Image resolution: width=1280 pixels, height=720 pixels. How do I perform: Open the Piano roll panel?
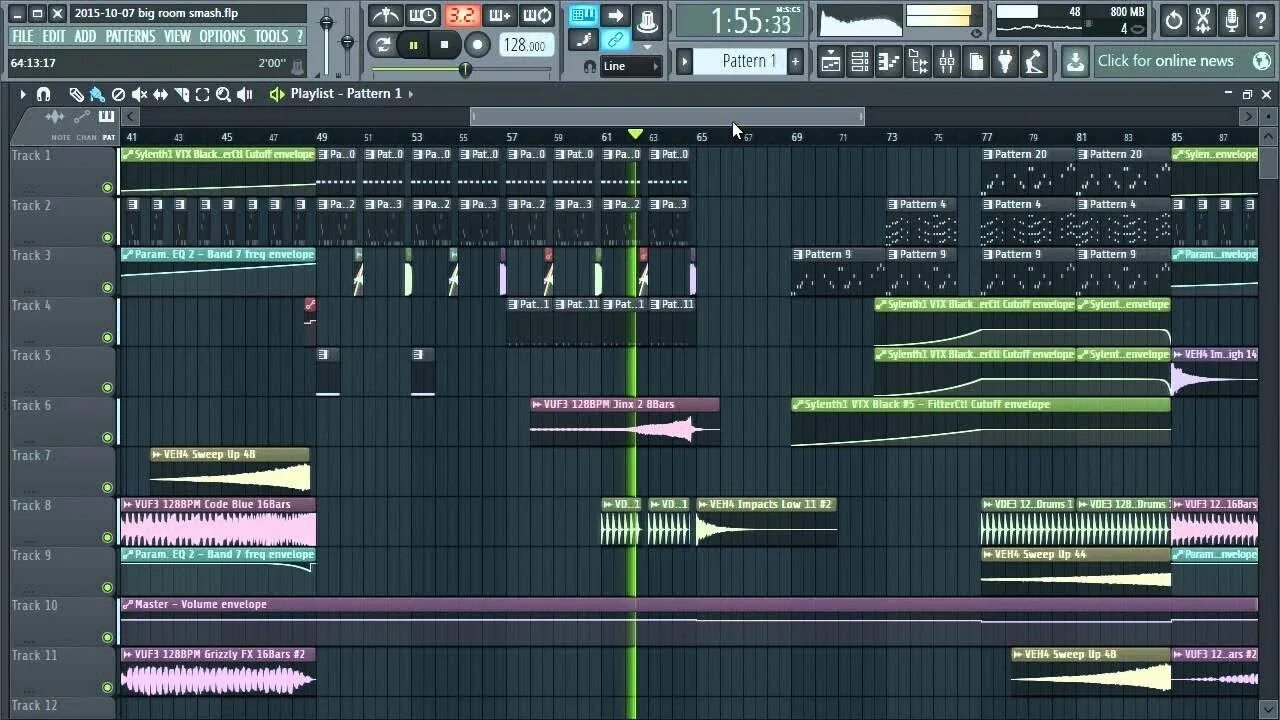click(x=887, y=62)
